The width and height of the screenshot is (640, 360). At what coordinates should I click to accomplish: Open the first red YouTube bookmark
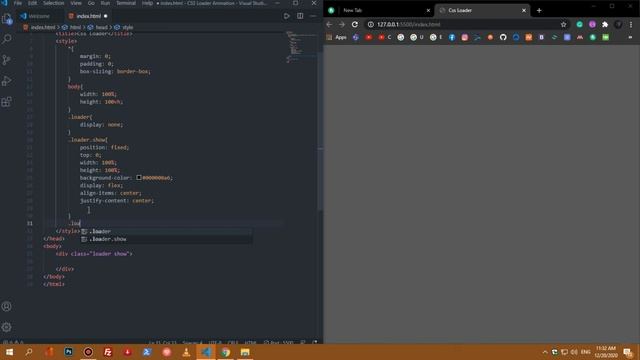(x=369, y=37)
